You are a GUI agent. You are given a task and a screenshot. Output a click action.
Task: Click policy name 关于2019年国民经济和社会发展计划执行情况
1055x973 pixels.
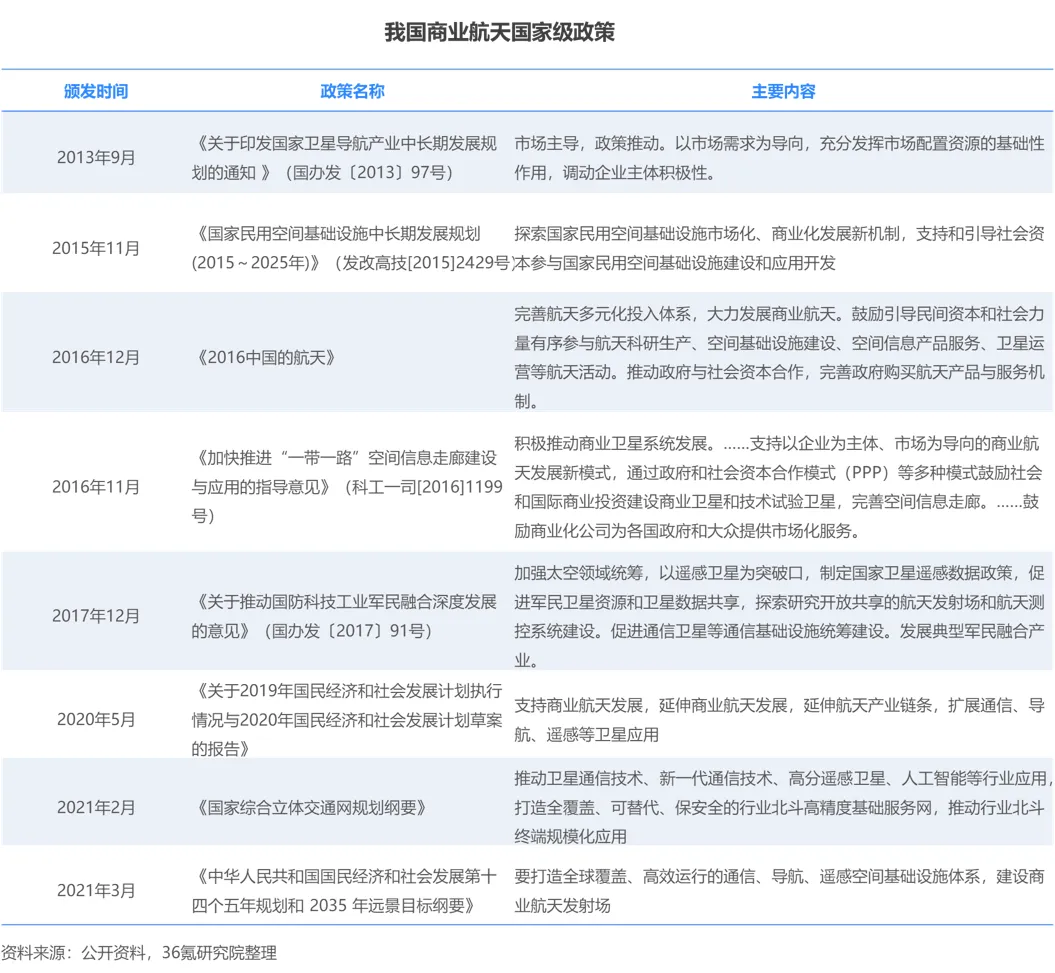[347, 720]
